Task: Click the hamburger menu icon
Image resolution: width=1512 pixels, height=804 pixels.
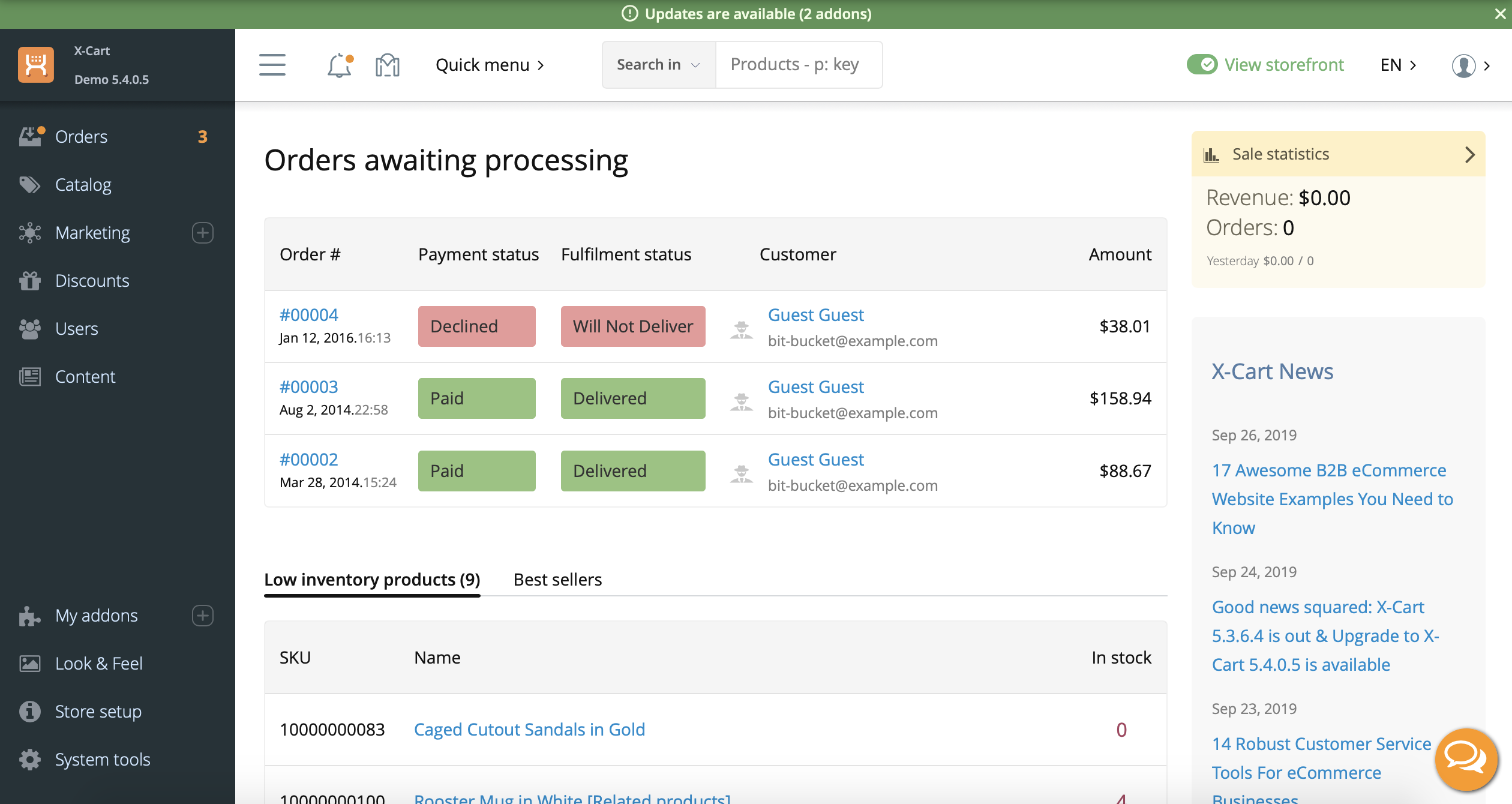Action: 272,65
